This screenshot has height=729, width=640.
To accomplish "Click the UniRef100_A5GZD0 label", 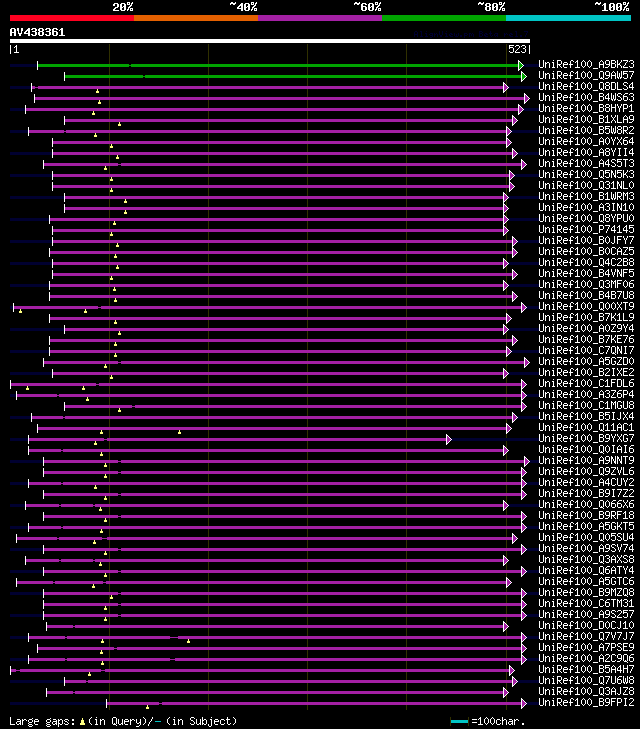I will point(586,361).
